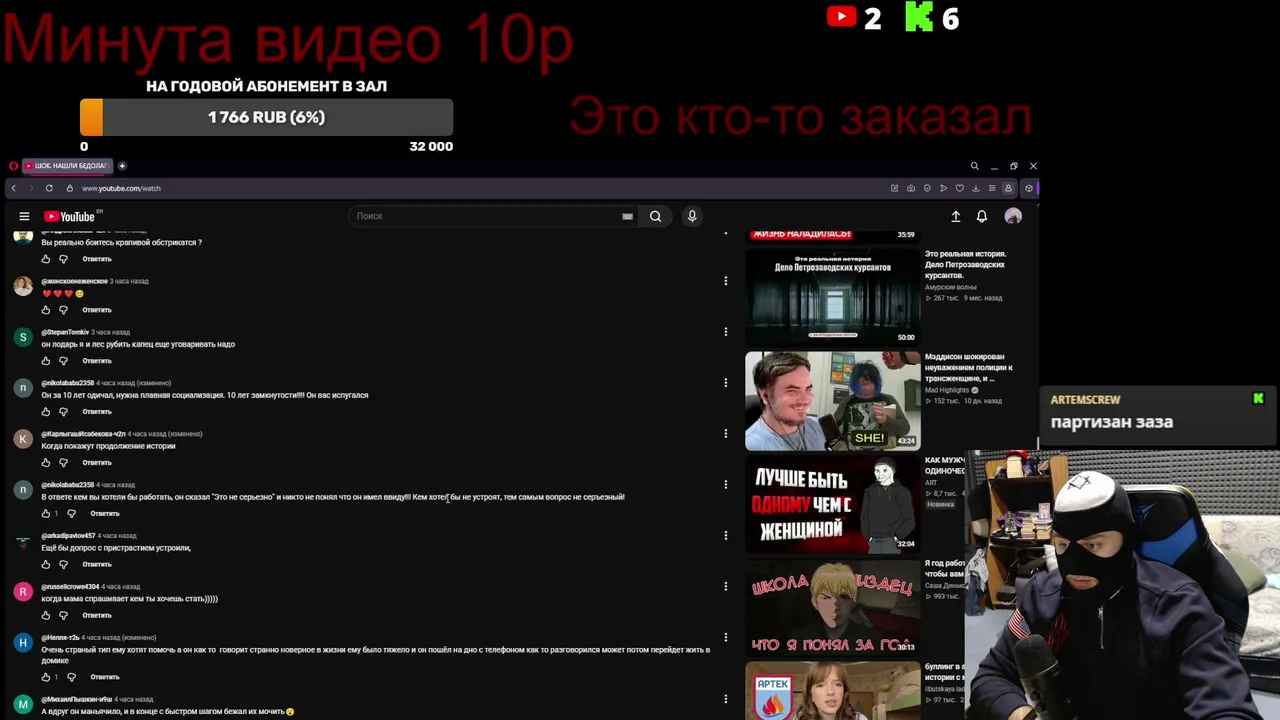The image size is (1280, 720).
Task: Reload the page in the browser
Action: click(x=49, y=188)
